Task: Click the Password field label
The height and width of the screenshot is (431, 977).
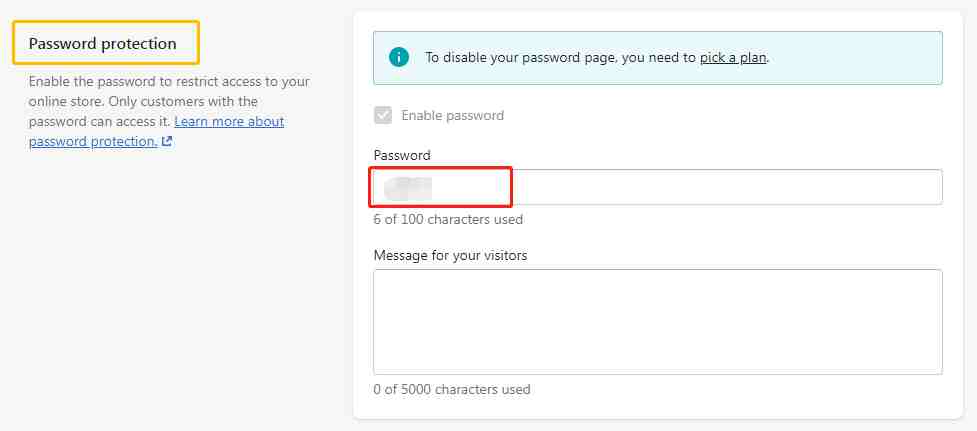Action: (x=402, y=155)
